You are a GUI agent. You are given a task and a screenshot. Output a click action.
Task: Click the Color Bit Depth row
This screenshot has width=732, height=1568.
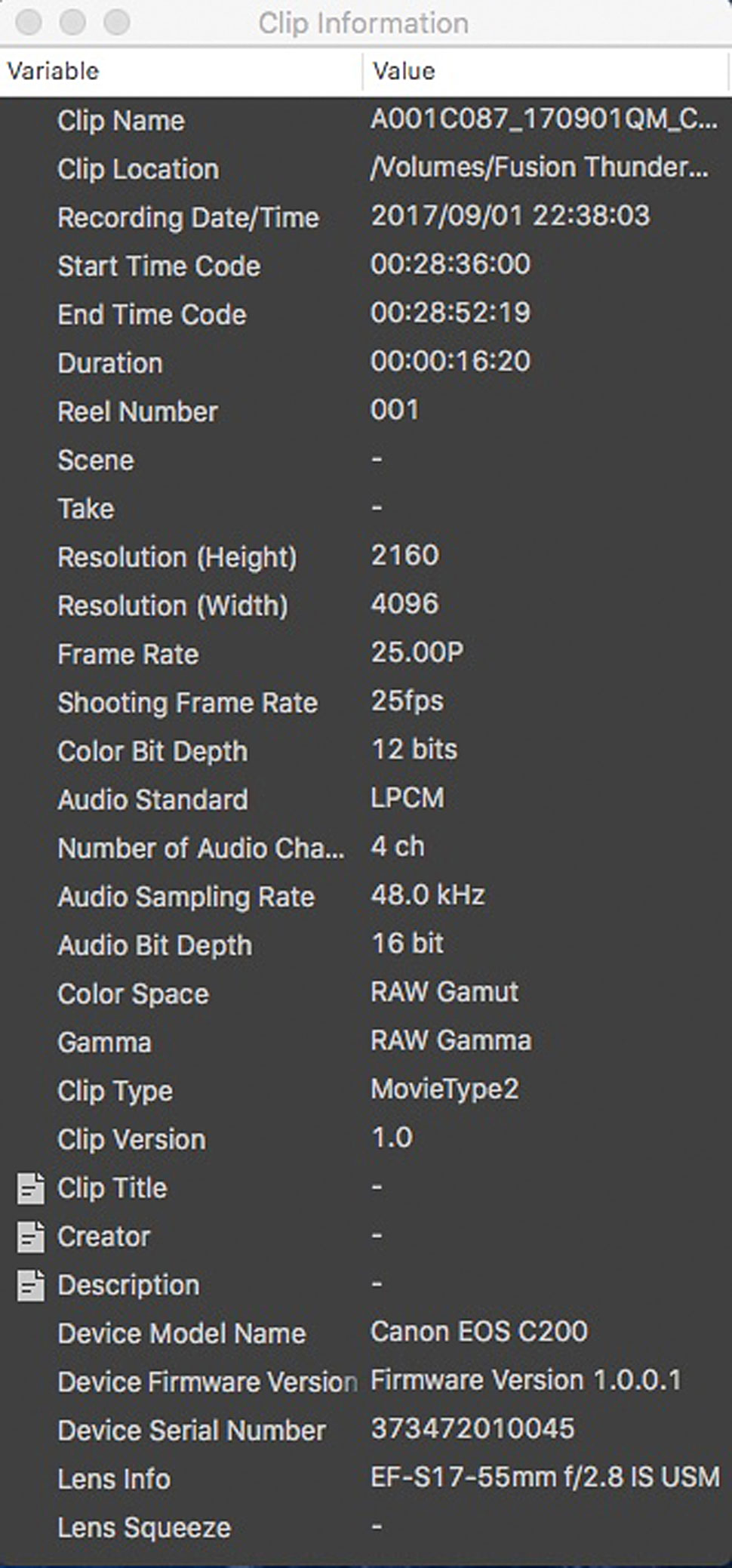coord(366,751)
